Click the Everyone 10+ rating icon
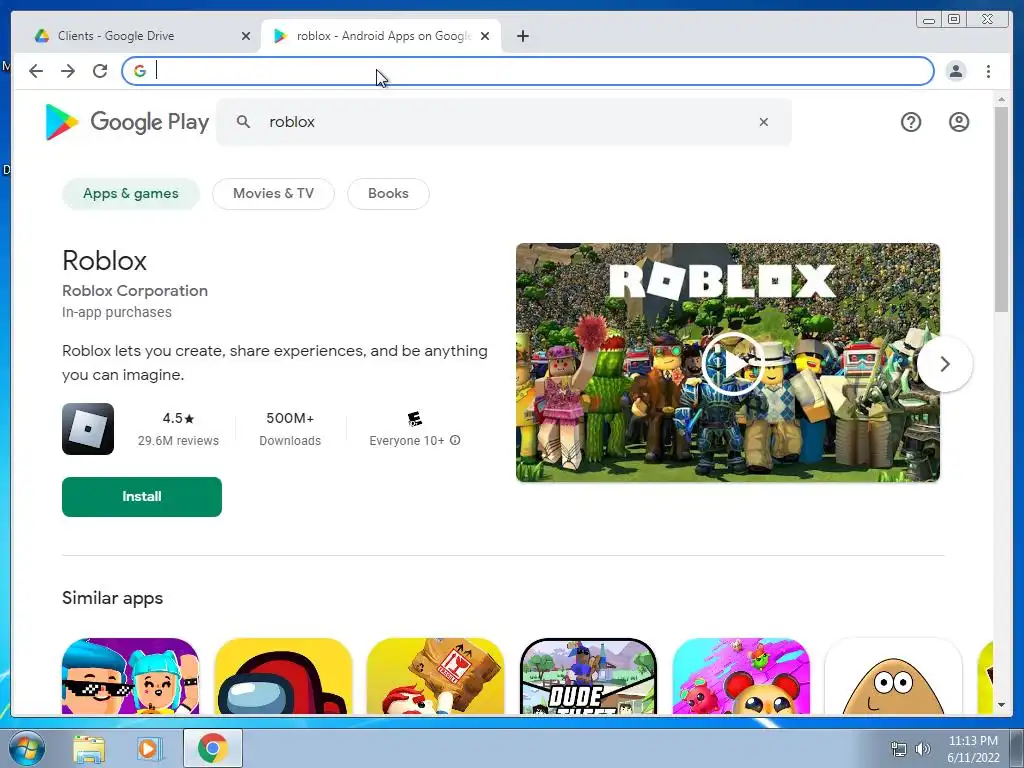This screenshot has width=1024, height=768. click(x=414, y=419)
